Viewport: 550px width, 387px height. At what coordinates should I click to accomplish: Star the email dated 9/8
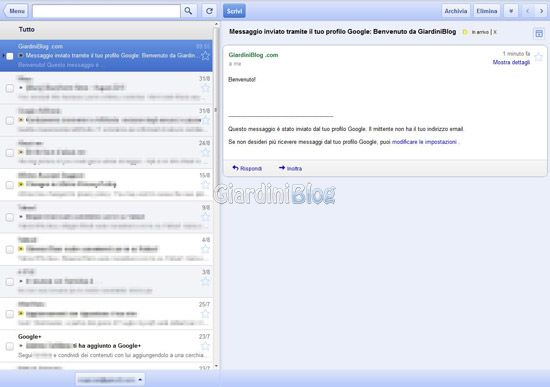coord(205,216)
